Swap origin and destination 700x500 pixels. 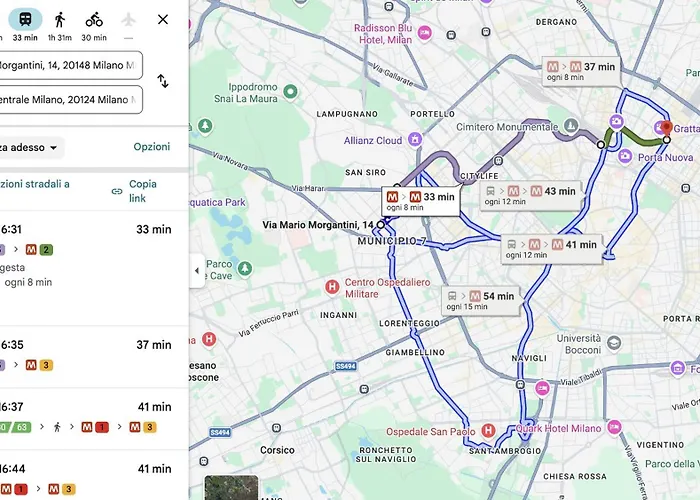tap(163, 81)
